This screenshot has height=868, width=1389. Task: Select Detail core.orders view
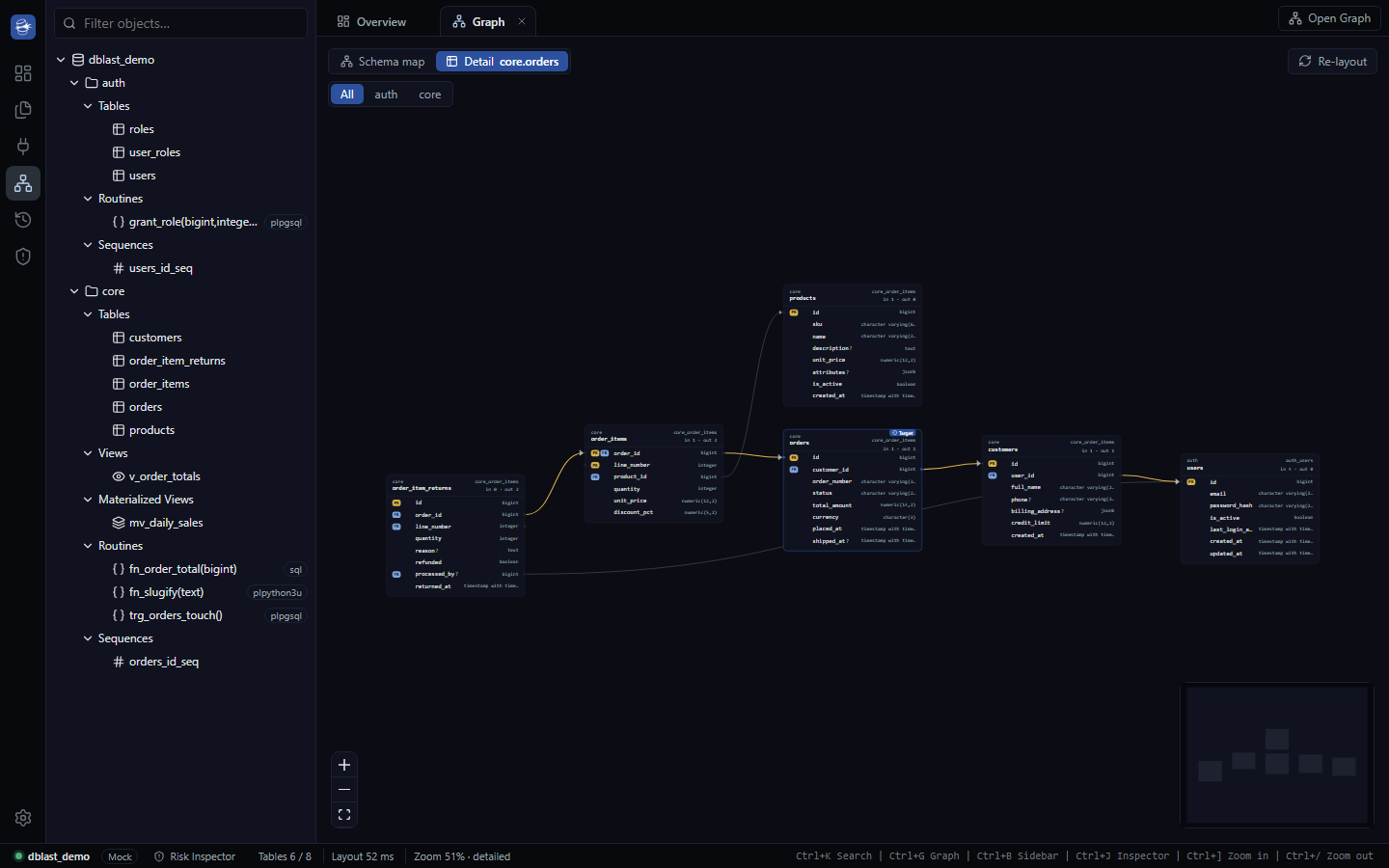pos(502,62)
